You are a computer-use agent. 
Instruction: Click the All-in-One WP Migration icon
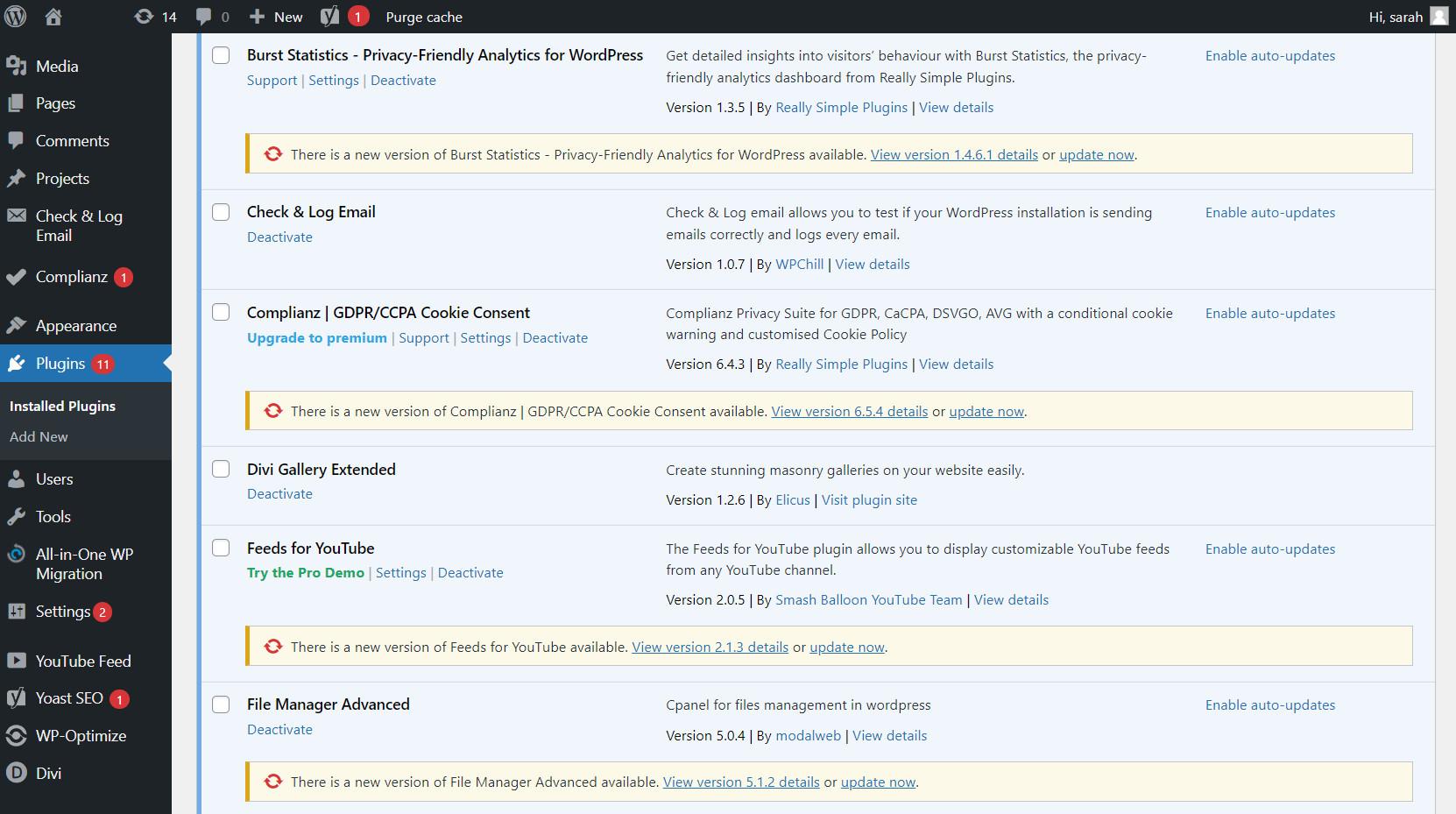tap(16, 554)
